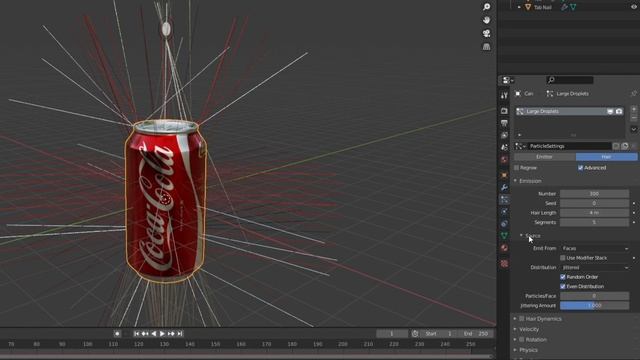This screenshot has height=360, width=640.
Task: Click the Tab Nail mesh data icon
Action: (x=573, y=7)
